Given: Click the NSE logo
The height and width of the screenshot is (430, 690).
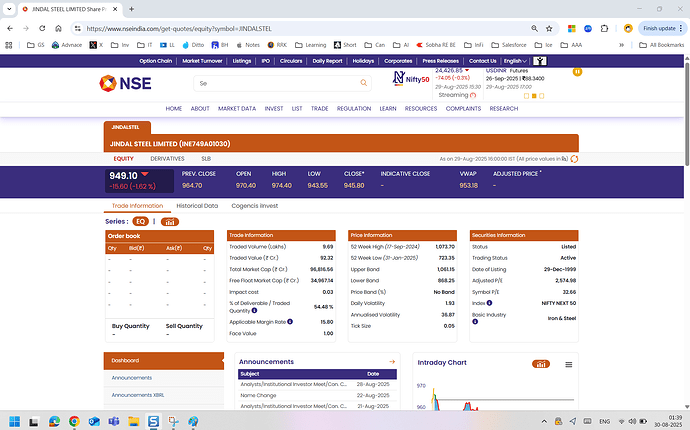Looking at the screenshot, I should pyautogui.click(x=125, y=83).
